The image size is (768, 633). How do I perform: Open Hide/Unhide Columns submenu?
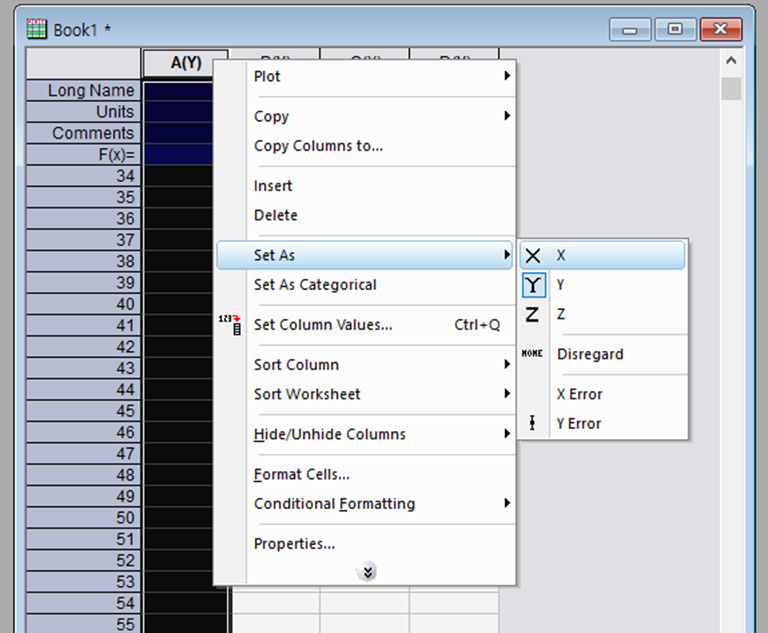pyautogui.click(x=365, y=434)
